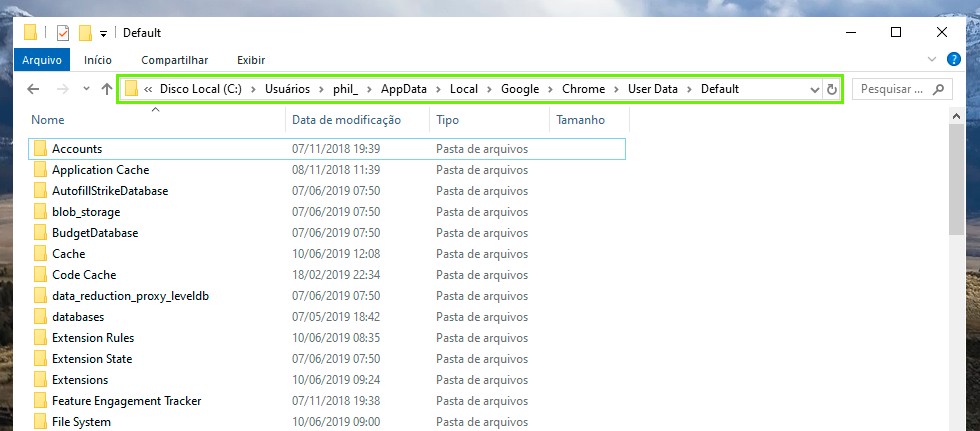Click AppData in the address path
The image size is (980, 431).
click(x=404, y=89)
